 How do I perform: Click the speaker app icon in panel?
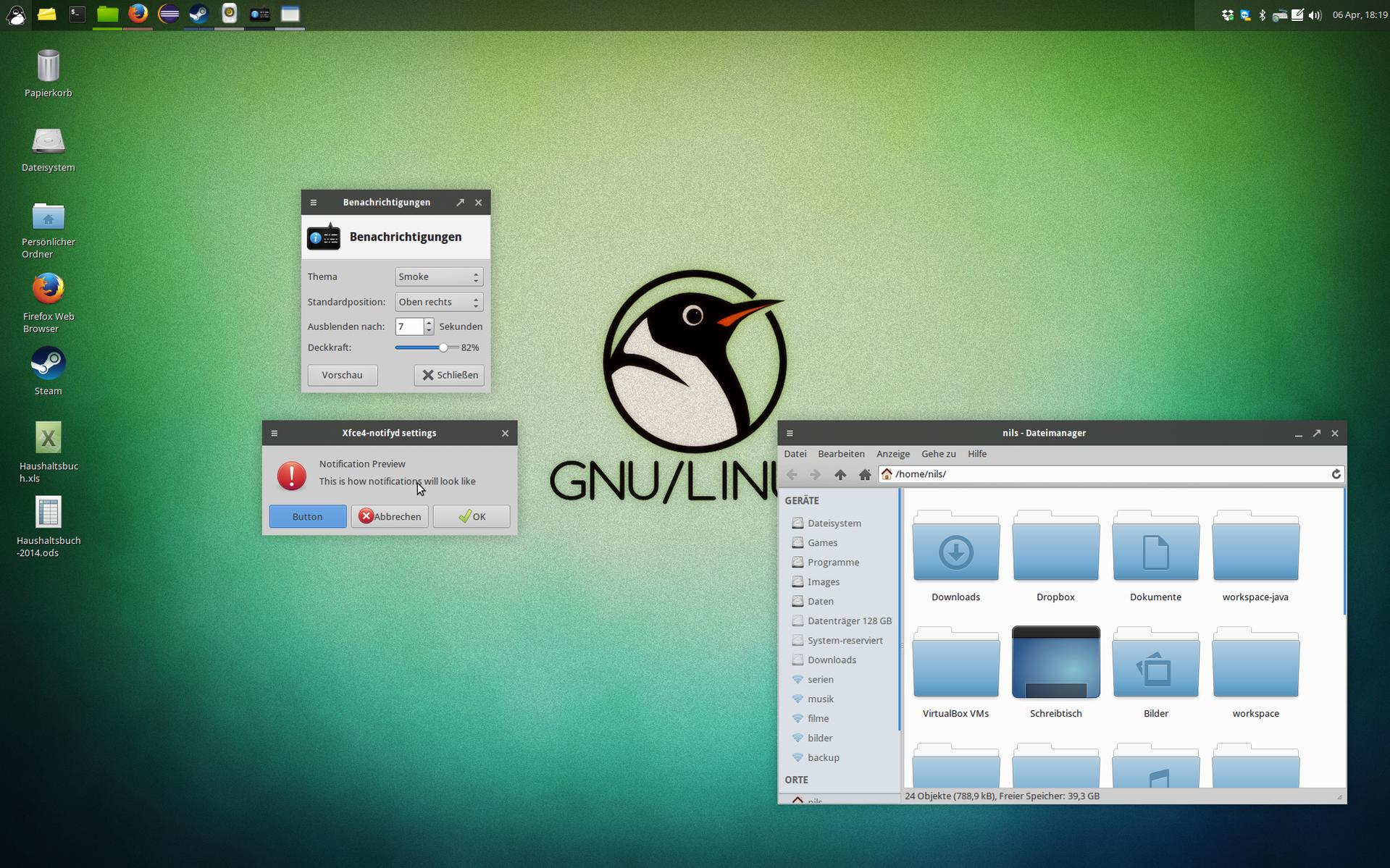[229, 14]
